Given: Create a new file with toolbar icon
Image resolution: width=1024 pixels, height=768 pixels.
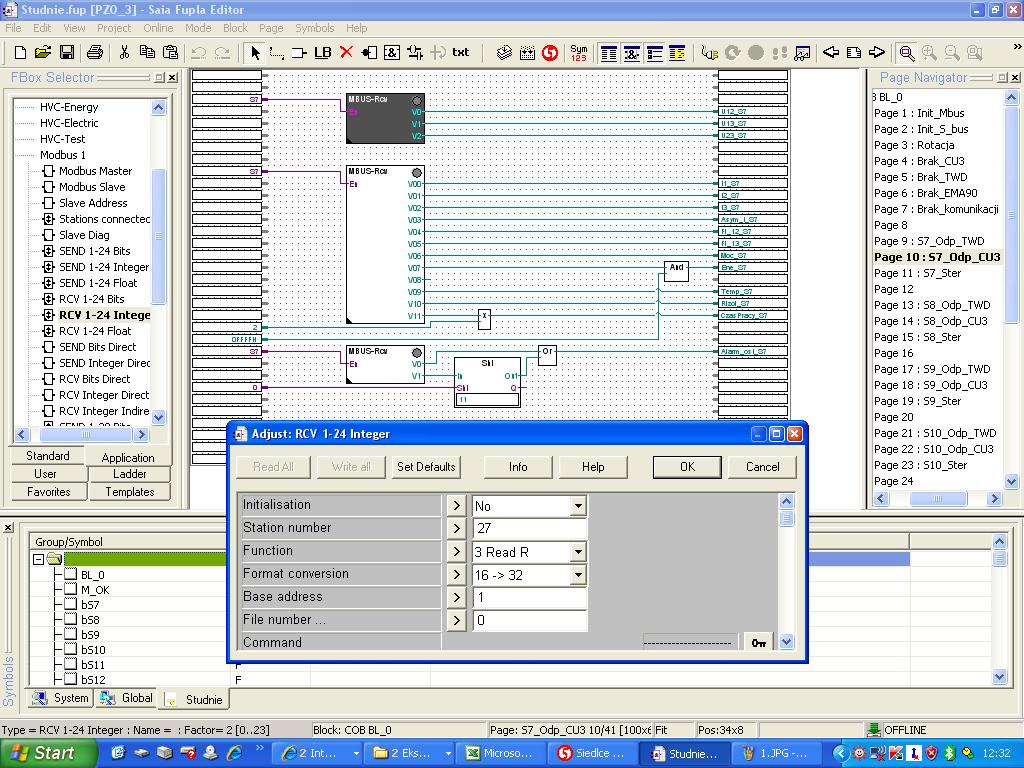Looking at the screenshot, I should click(20, 52).
